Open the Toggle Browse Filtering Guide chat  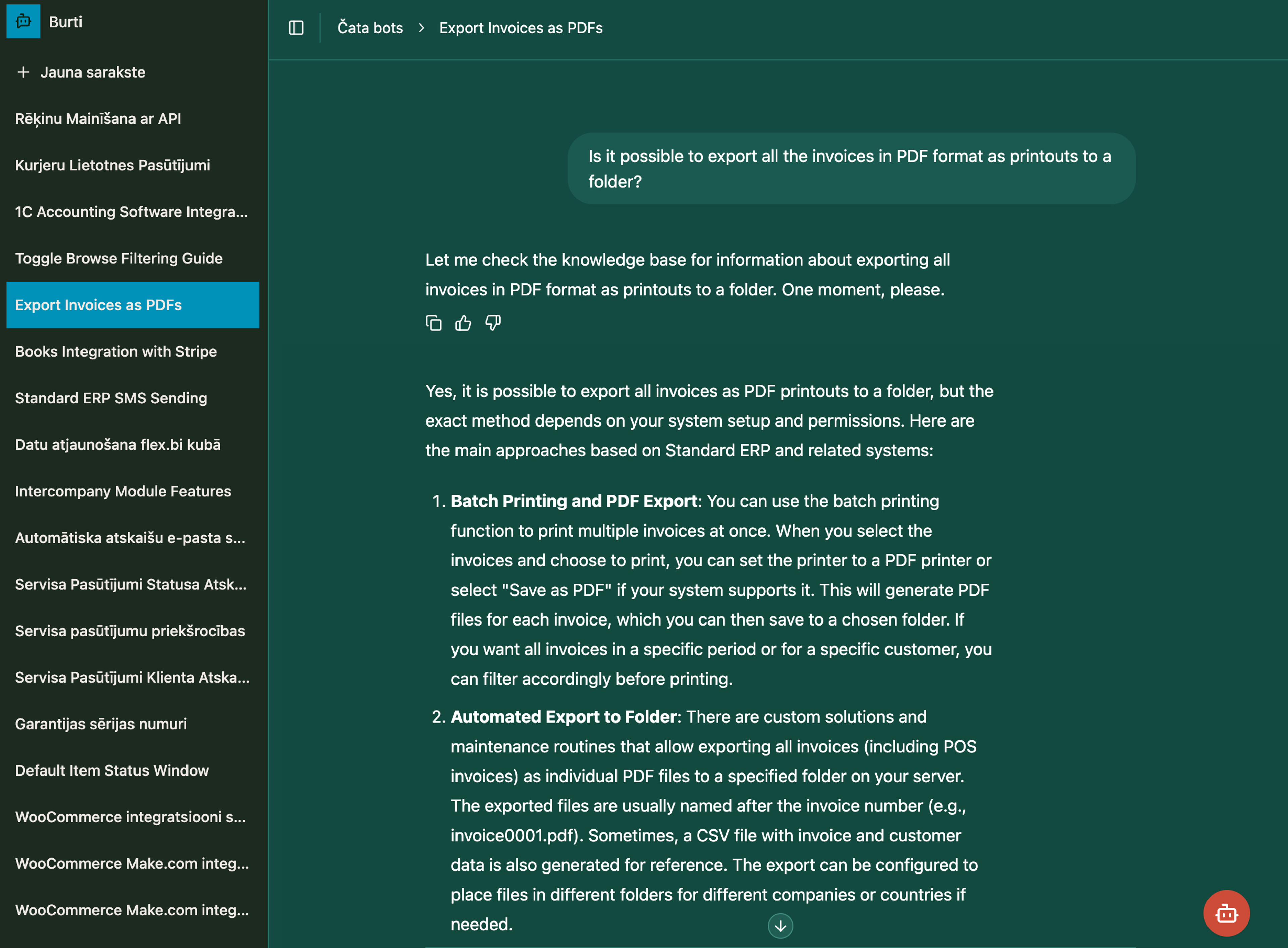coord(132,258)
